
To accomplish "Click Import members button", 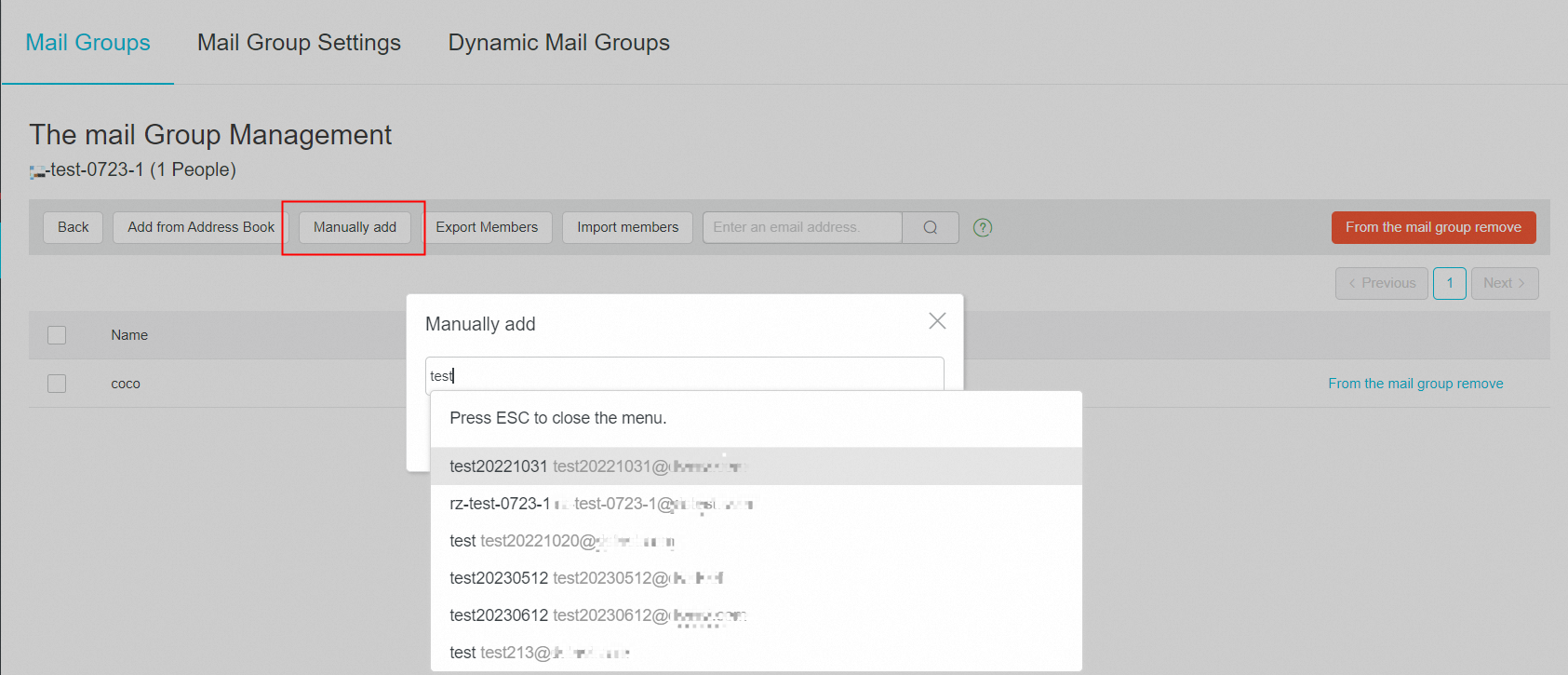I will (627, 227).
